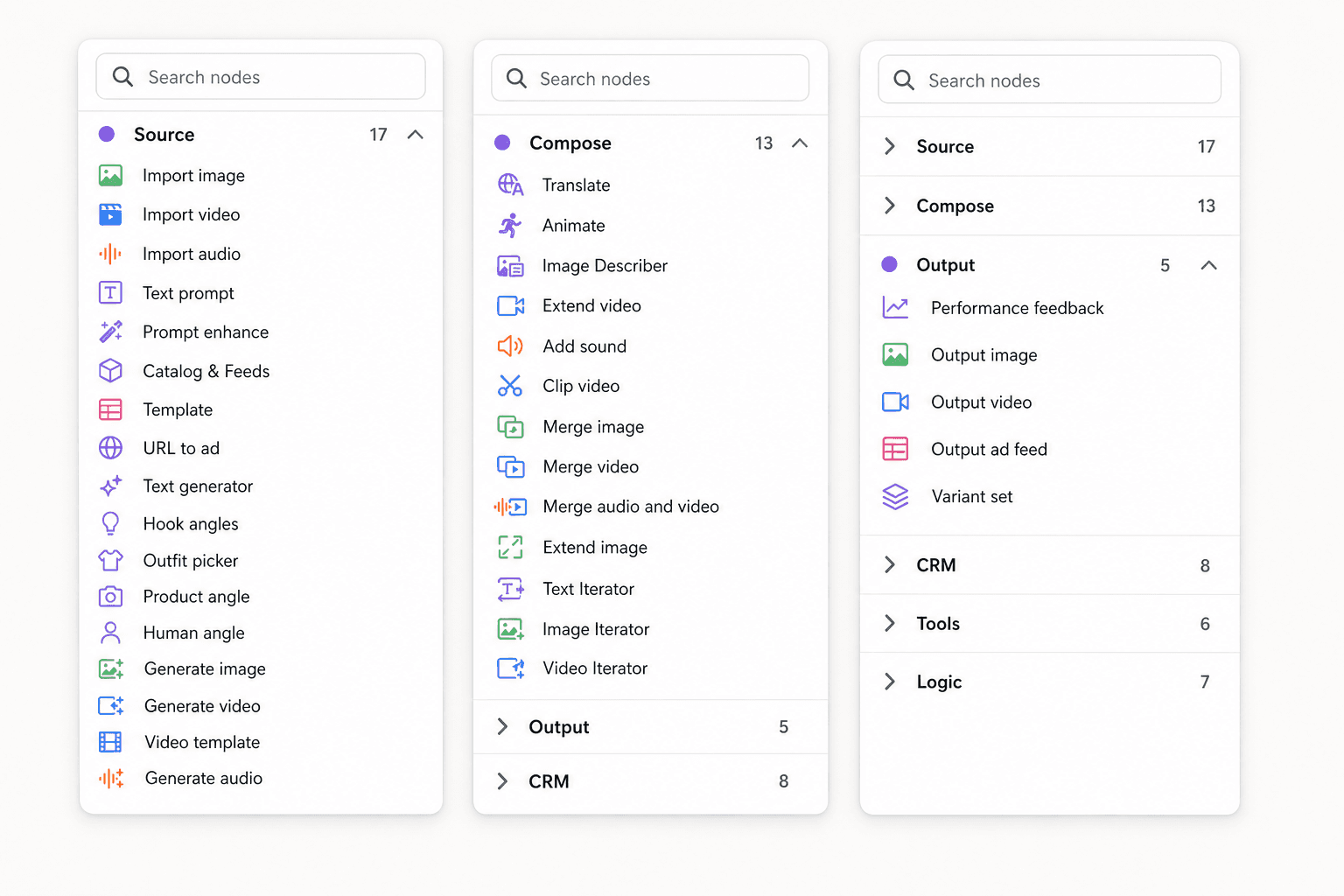Select the Output video camera icon

coord(895,402)
